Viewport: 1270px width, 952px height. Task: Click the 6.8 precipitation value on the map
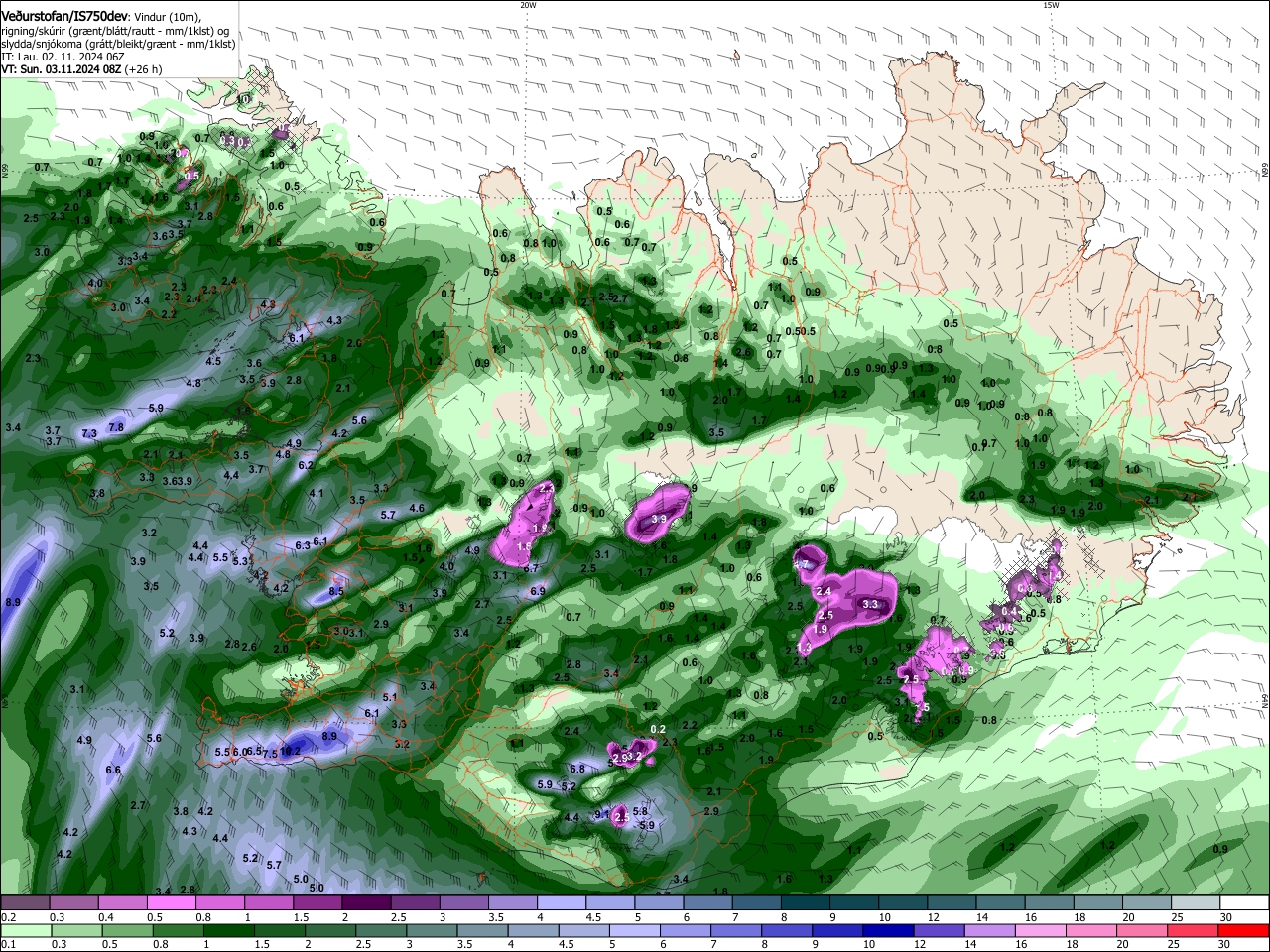(x=577, y=769)
